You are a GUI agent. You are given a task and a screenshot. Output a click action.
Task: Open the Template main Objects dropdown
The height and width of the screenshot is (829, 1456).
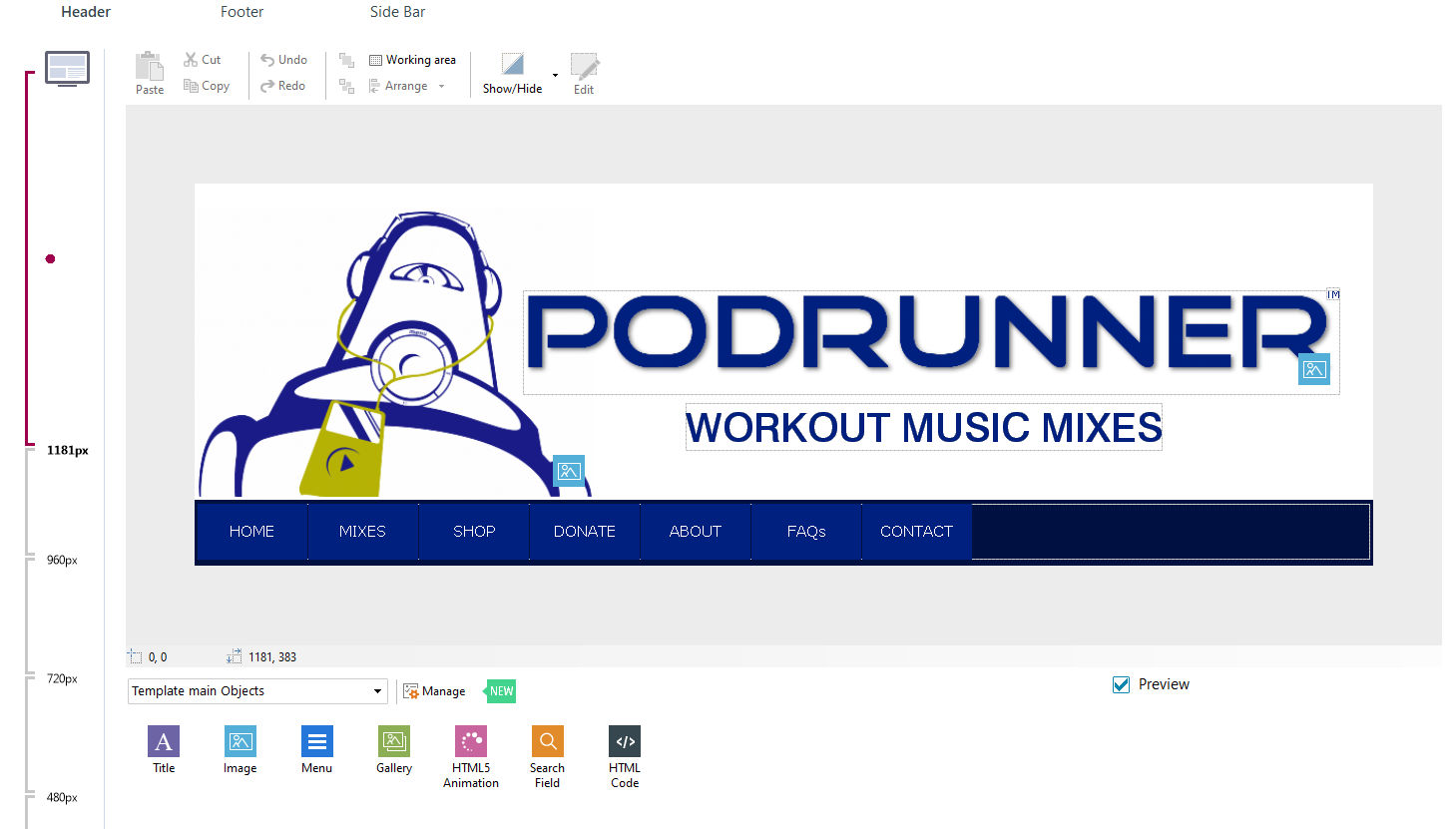[257, 690]
